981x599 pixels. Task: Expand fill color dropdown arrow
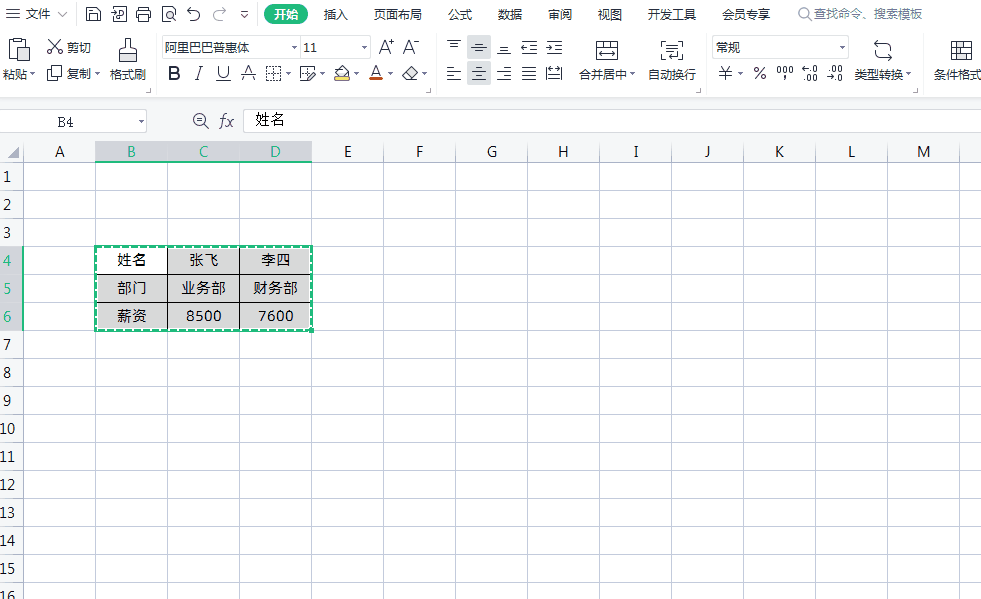coord(357,74)
